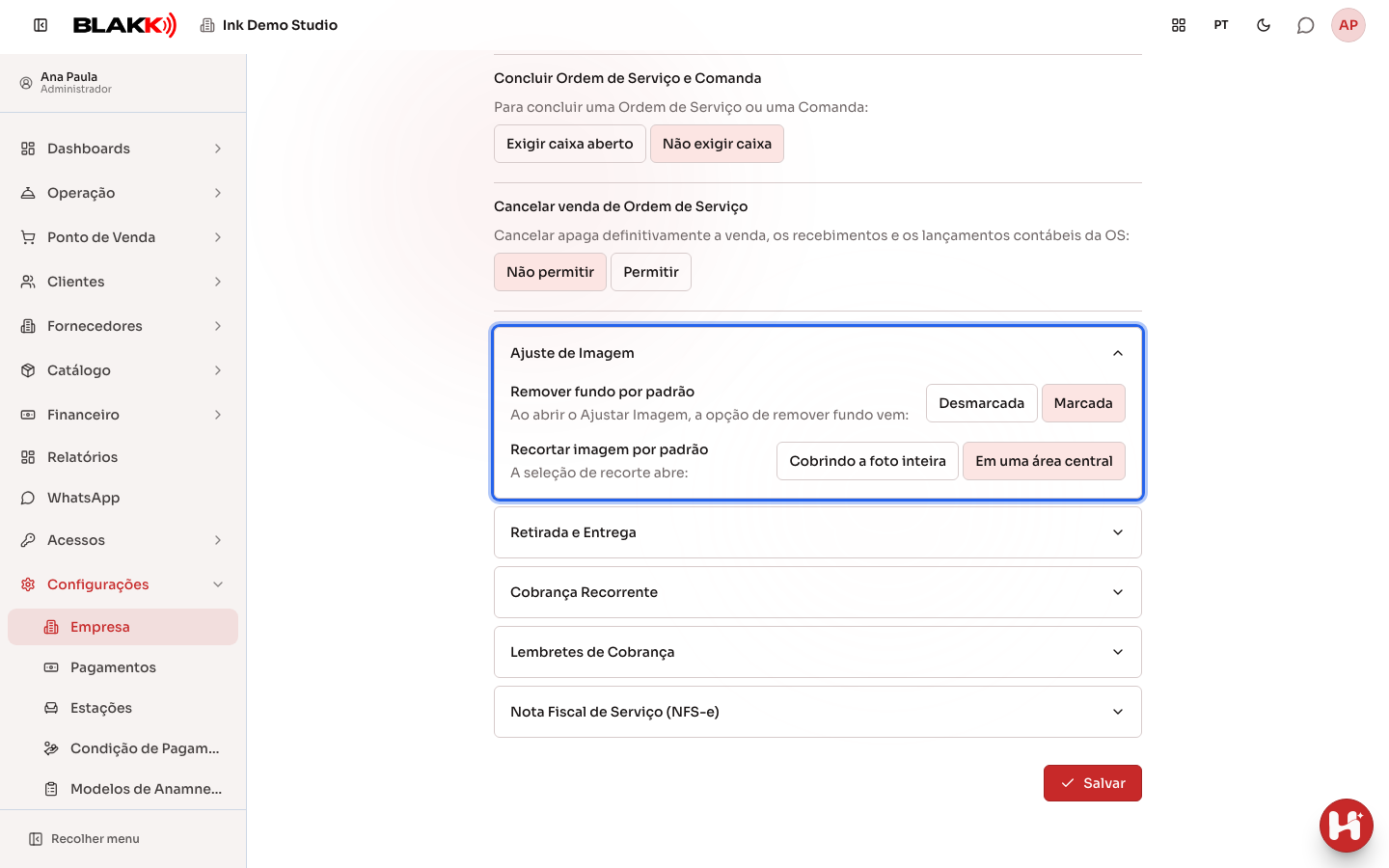The image size is (1389, 868).
Task: Click the Catálogo box icon
Action: (x=28, y=370)
